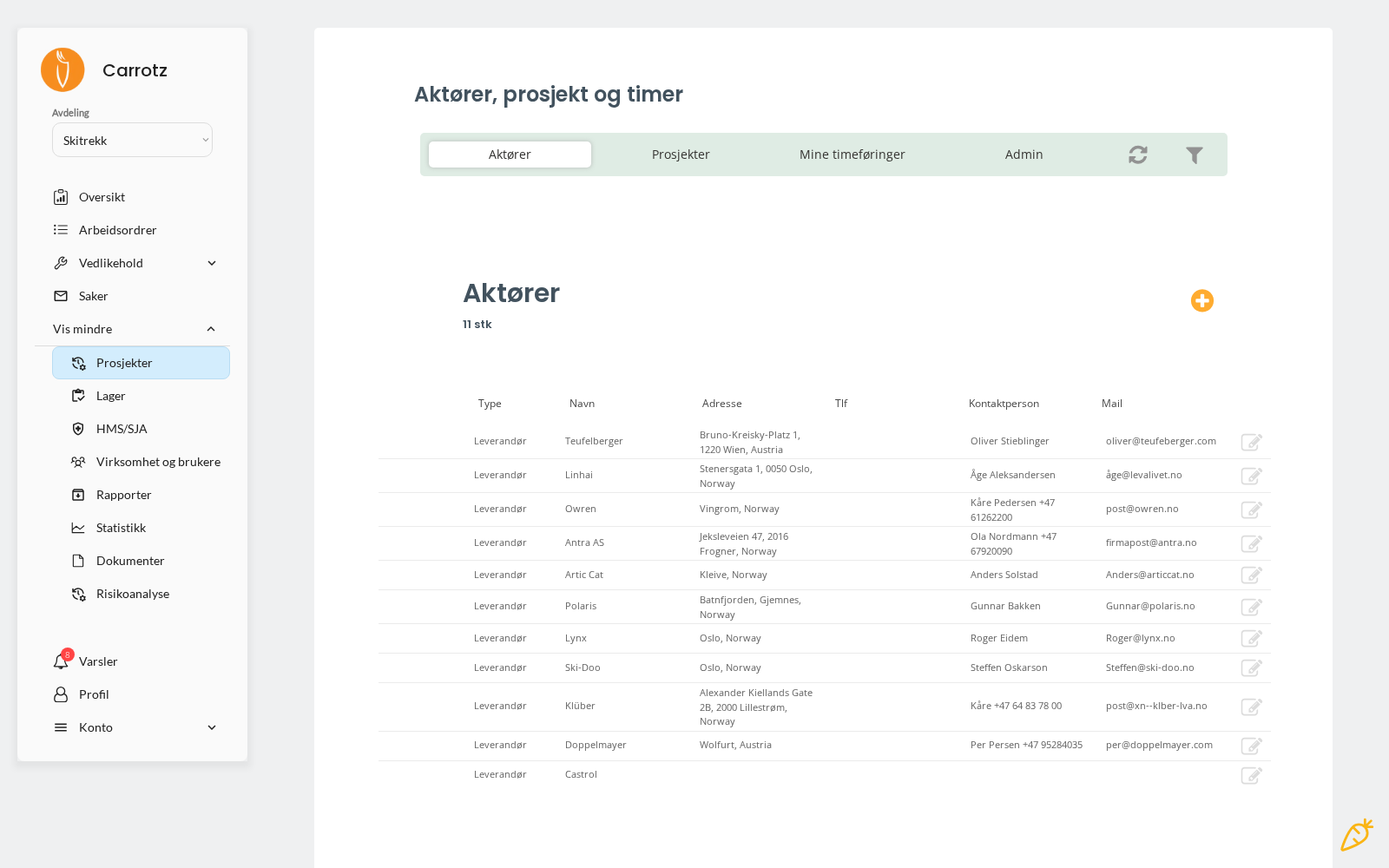Edit the Polaris row
This screenshot has width=1389, height=868.
[x=1251, y=607]
